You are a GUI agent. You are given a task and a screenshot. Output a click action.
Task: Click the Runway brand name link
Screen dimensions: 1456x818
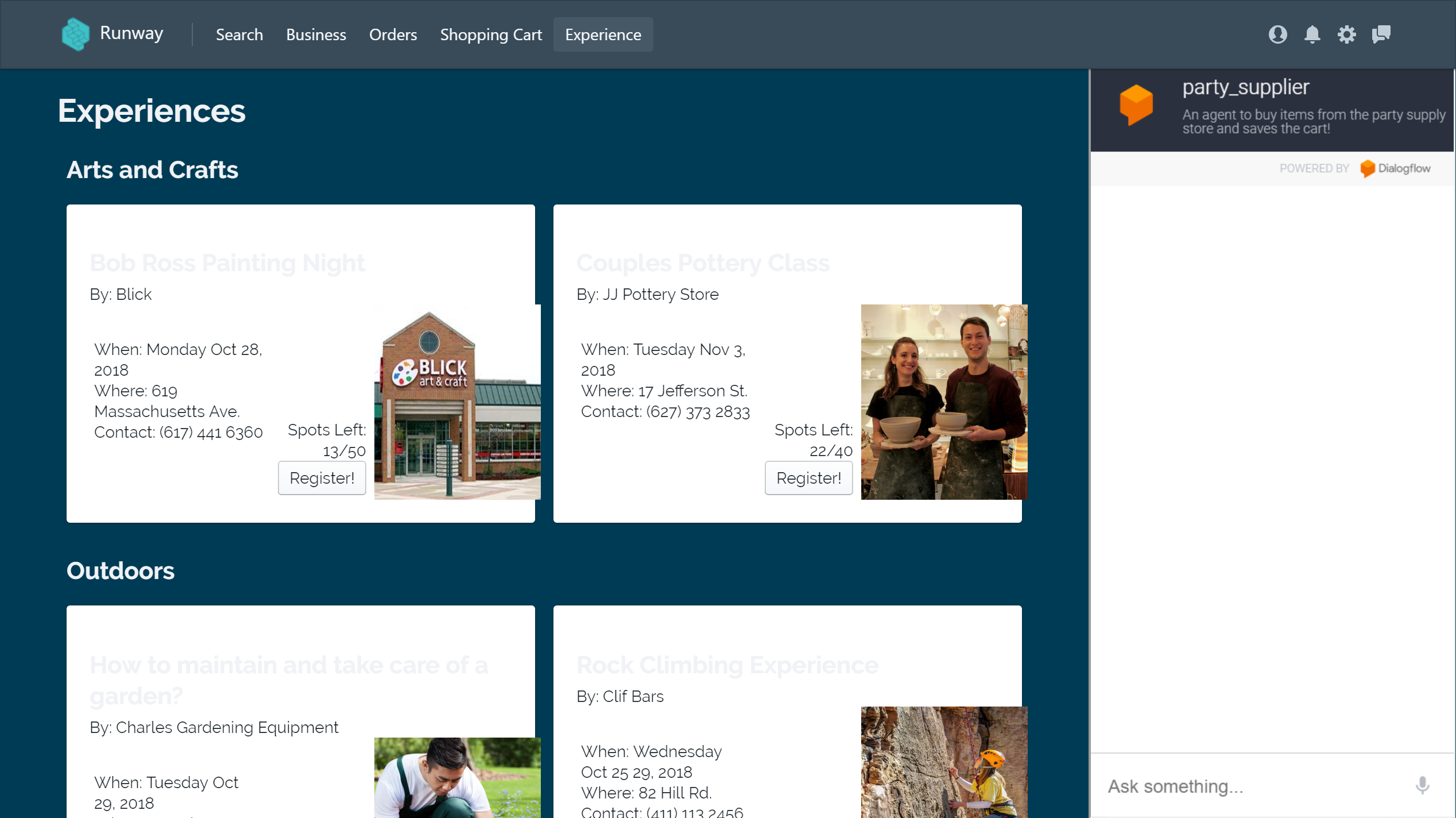[131, 33]
